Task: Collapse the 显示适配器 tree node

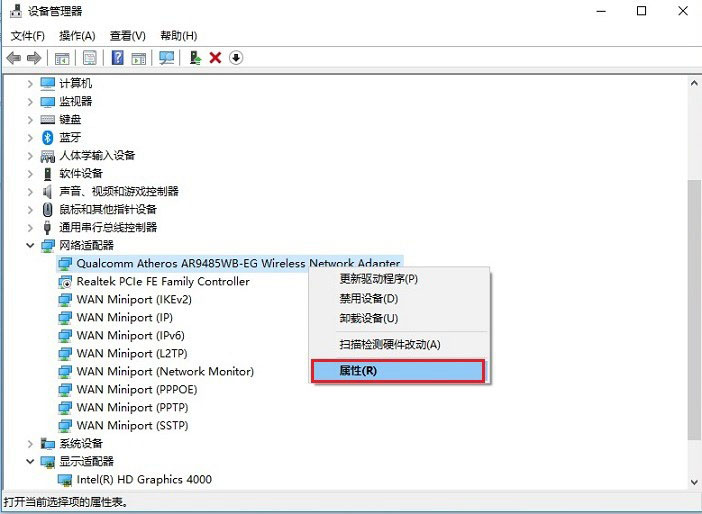Action: 30,461
